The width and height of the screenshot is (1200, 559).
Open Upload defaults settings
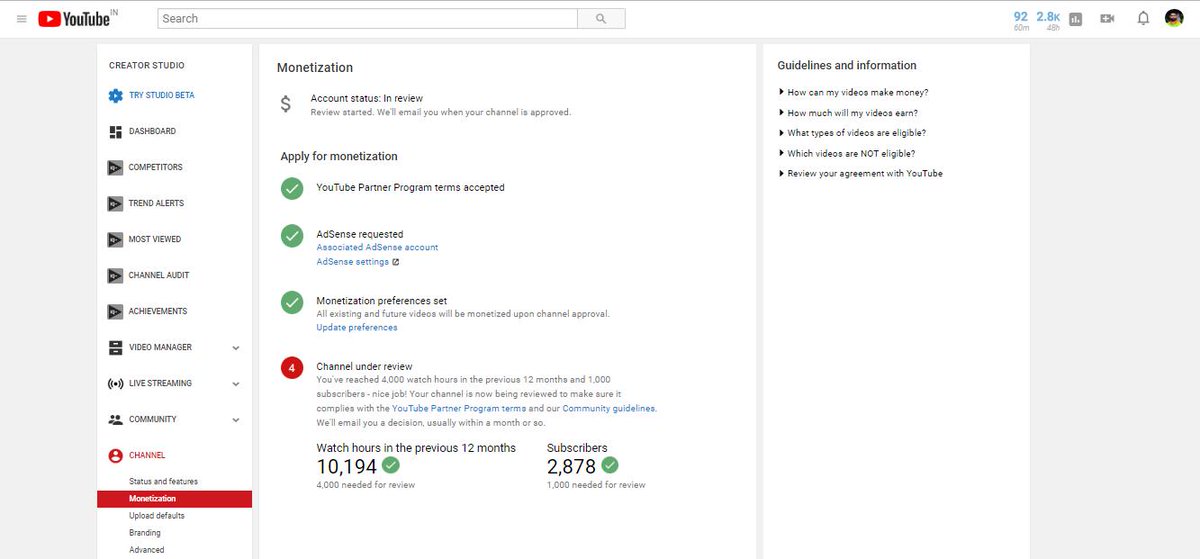click(157, 516)
